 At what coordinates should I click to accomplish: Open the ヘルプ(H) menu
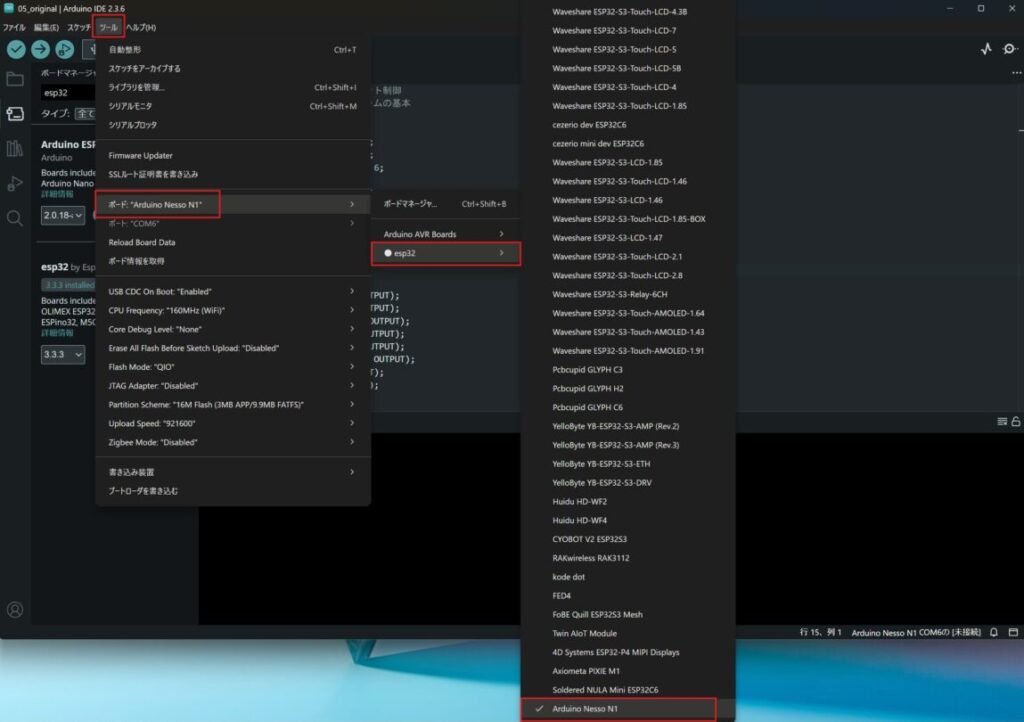(x=140, y=27)
